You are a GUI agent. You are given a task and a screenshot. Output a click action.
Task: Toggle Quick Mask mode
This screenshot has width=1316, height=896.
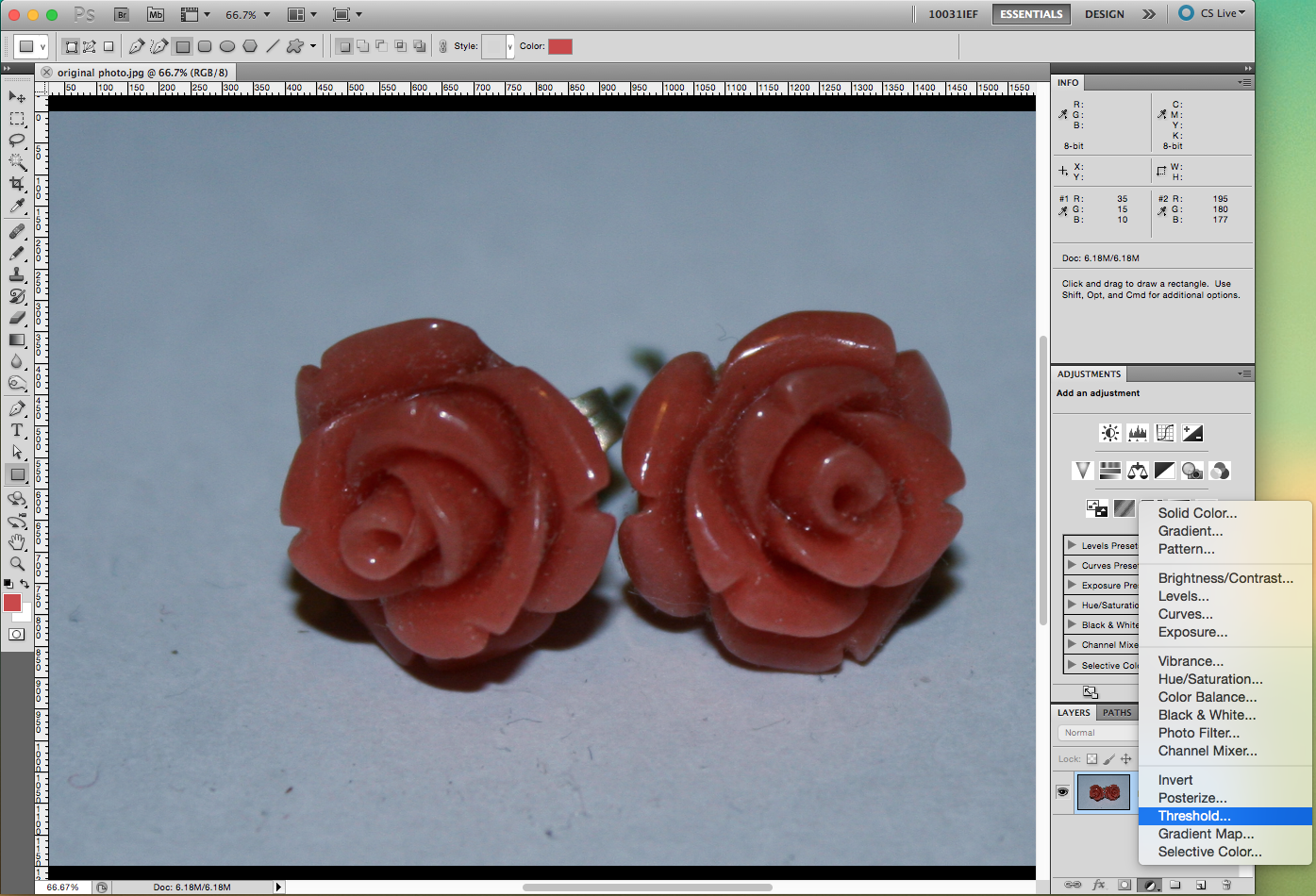point(17,634)
